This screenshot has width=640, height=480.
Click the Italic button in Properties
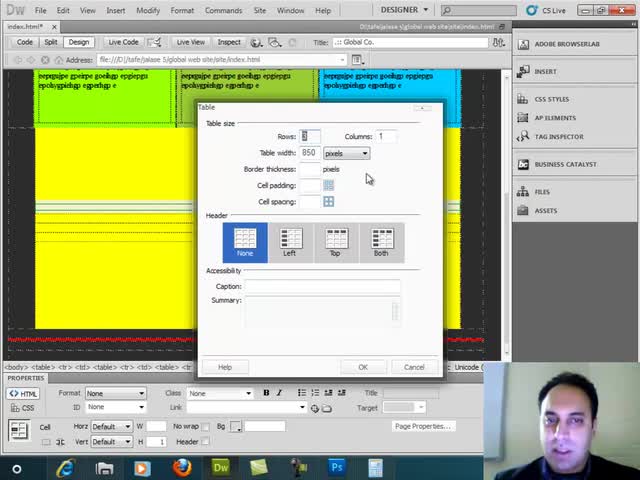pos(279,393)
